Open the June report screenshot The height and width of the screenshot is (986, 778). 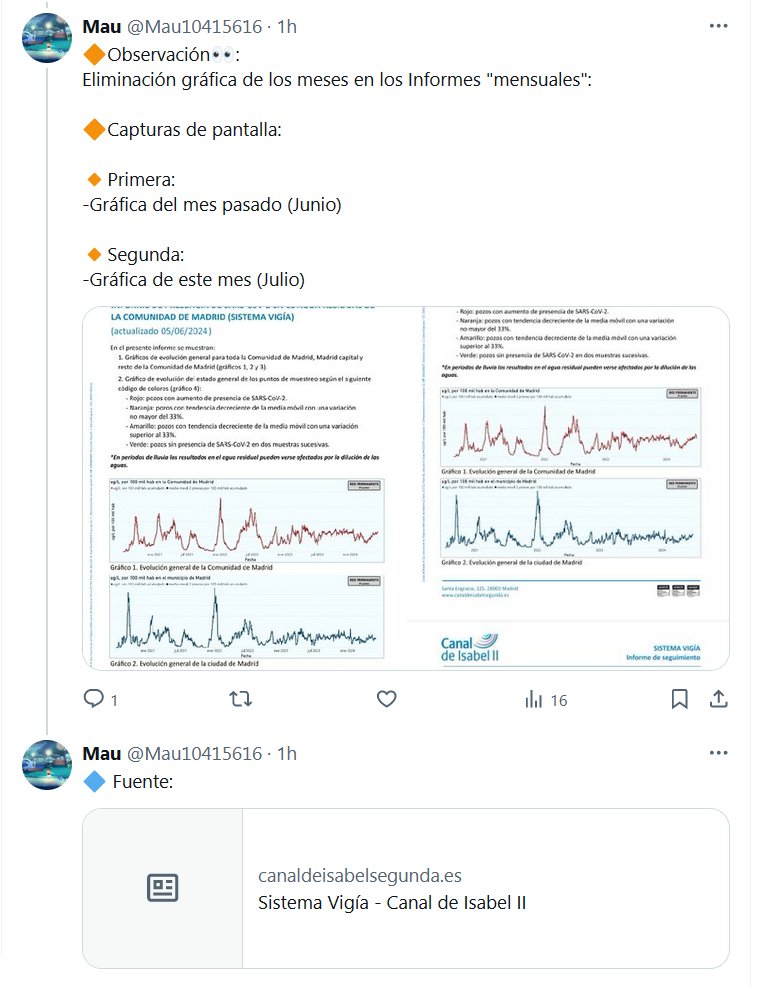(244, 487)
